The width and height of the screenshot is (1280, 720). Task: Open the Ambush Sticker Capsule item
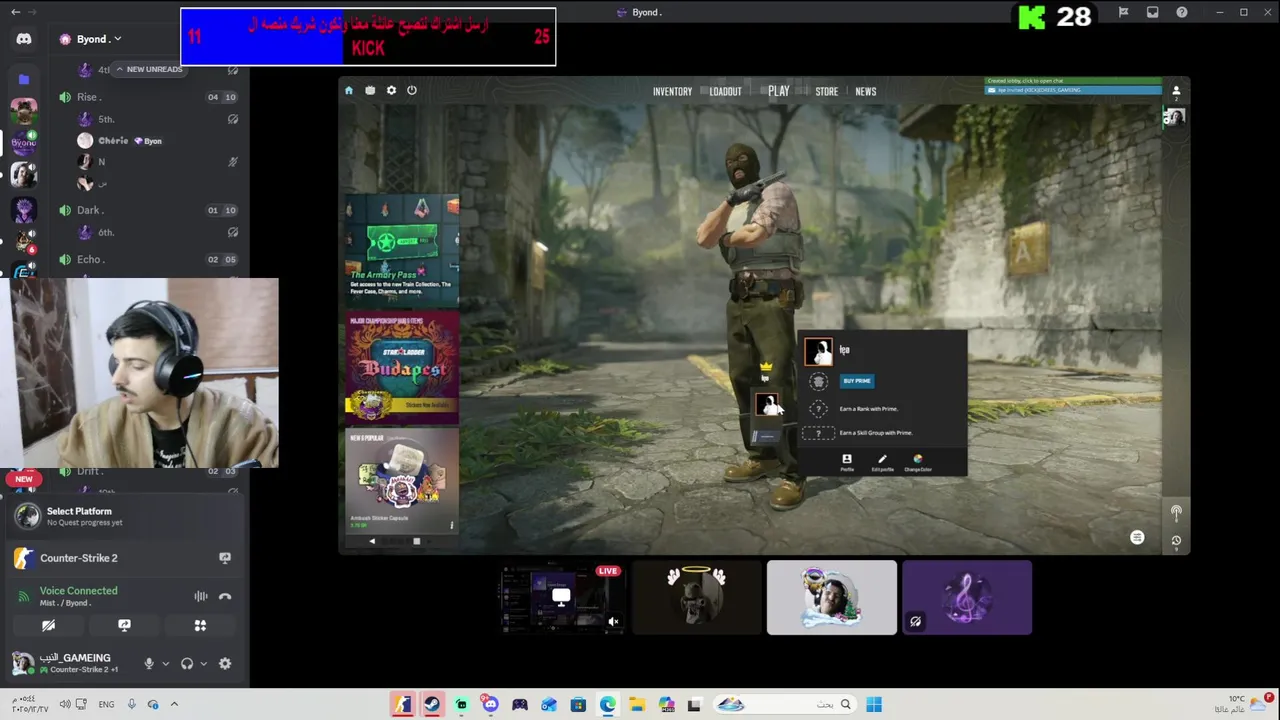(x=402, y=480)
